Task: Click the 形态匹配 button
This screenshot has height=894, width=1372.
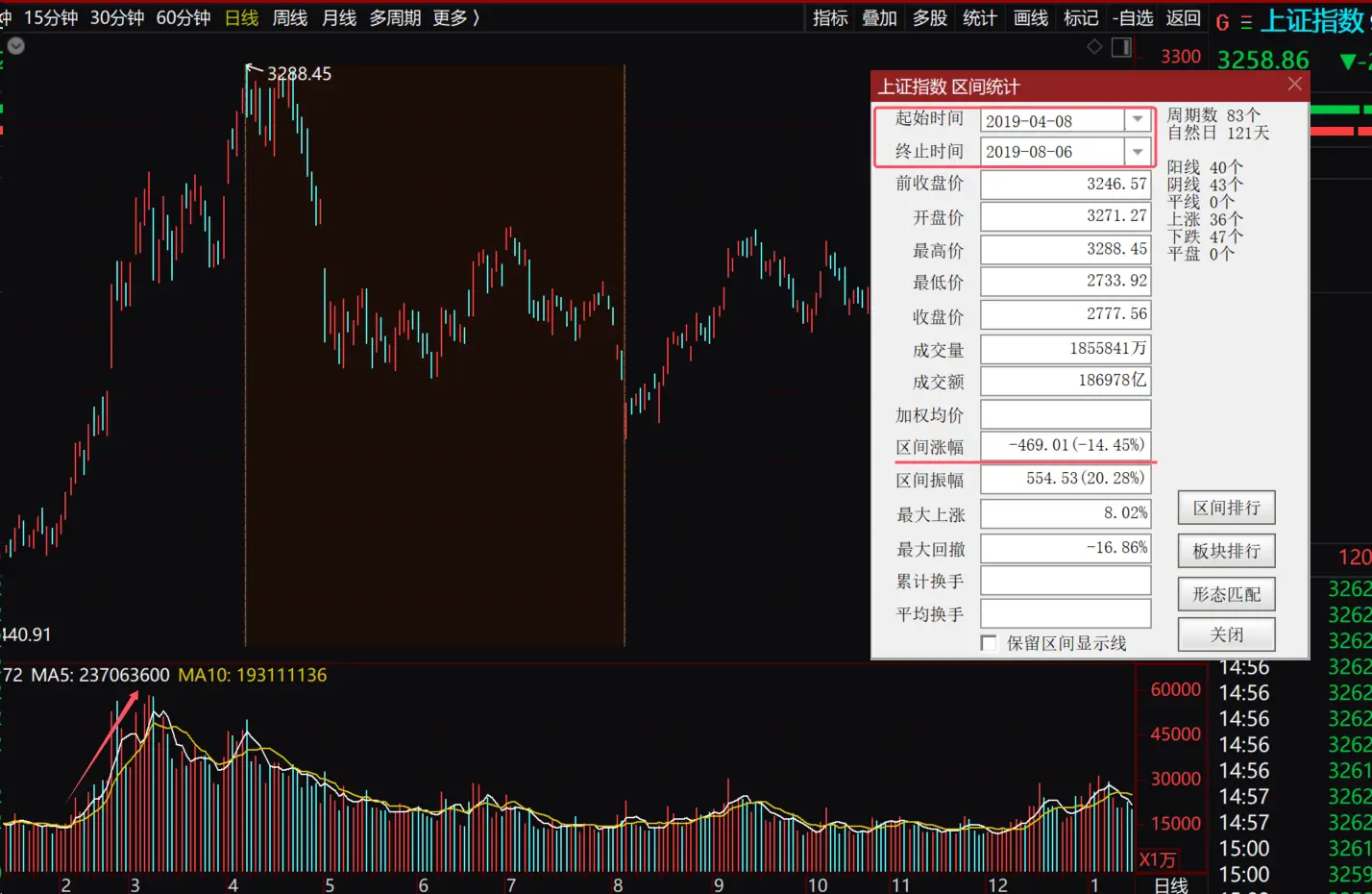Action: click(x=1226, y=594)
